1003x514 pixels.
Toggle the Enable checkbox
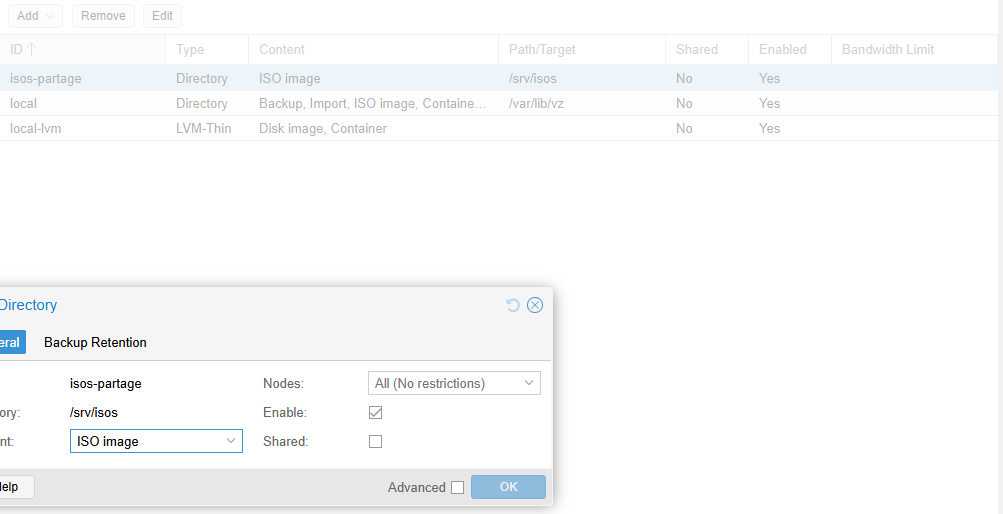(x=375, y=413)
